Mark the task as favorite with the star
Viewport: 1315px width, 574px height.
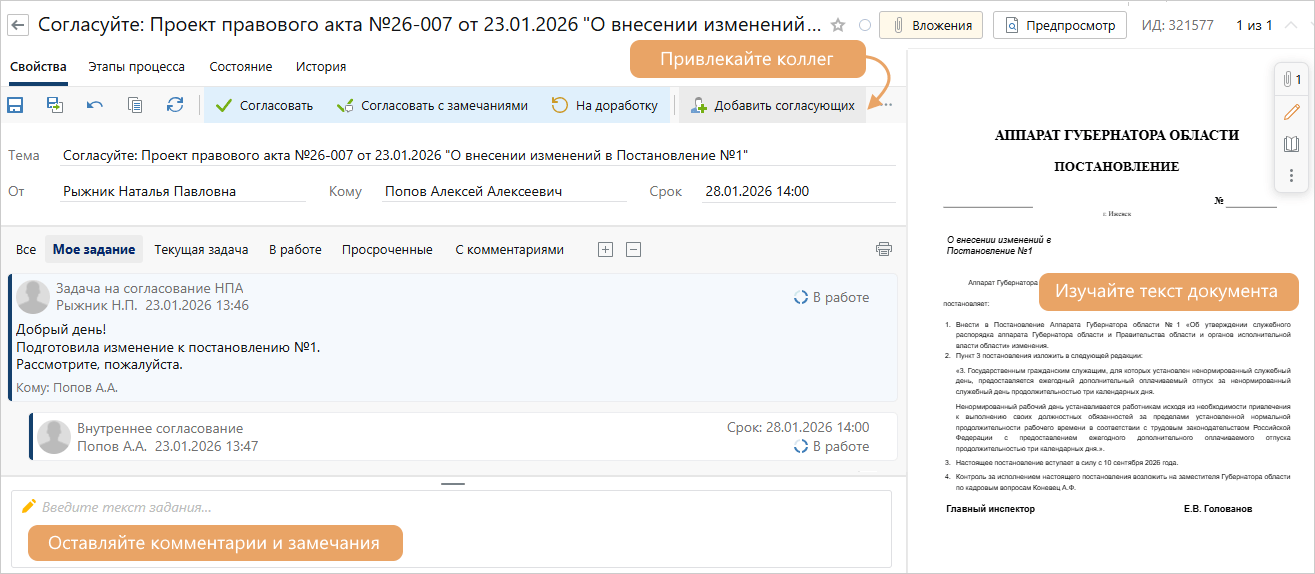click(838, 25)
